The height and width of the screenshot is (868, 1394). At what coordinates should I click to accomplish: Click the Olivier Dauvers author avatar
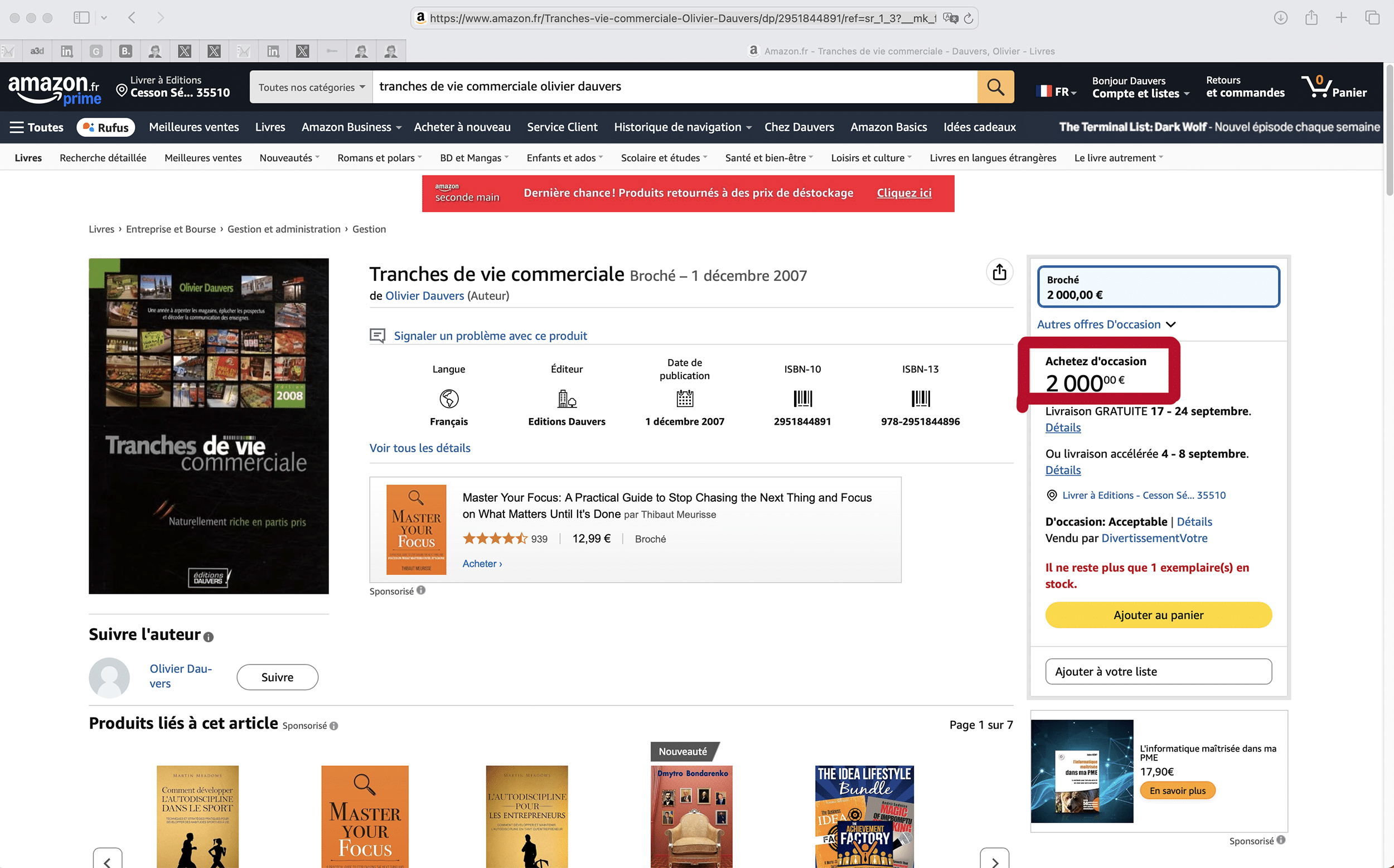pyautogui.click(x=109, y=677)
